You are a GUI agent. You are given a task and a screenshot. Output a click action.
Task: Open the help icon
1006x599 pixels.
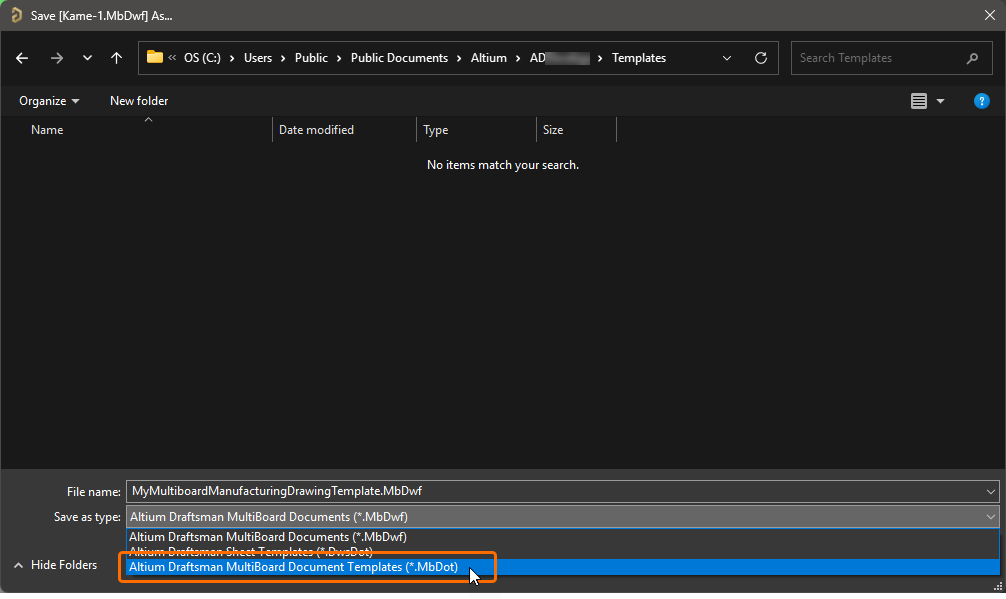(982, 101)
